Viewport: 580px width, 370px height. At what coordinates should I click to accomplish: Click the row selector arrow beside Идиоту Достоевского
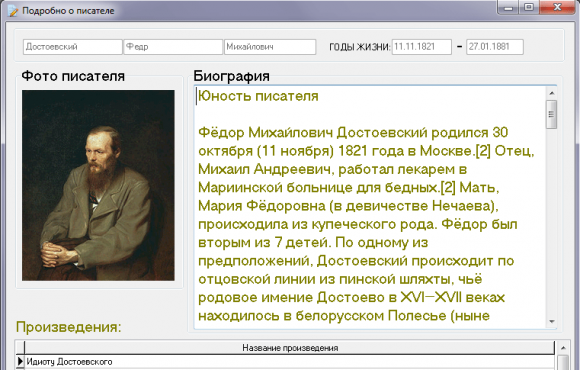tap(20, 361)
